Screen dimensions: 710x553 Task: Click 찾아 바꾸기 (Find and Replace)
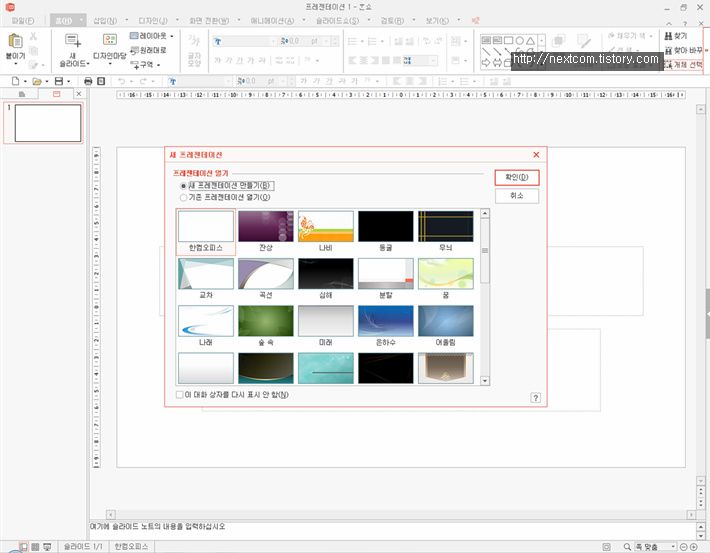[x=683, y=50]
